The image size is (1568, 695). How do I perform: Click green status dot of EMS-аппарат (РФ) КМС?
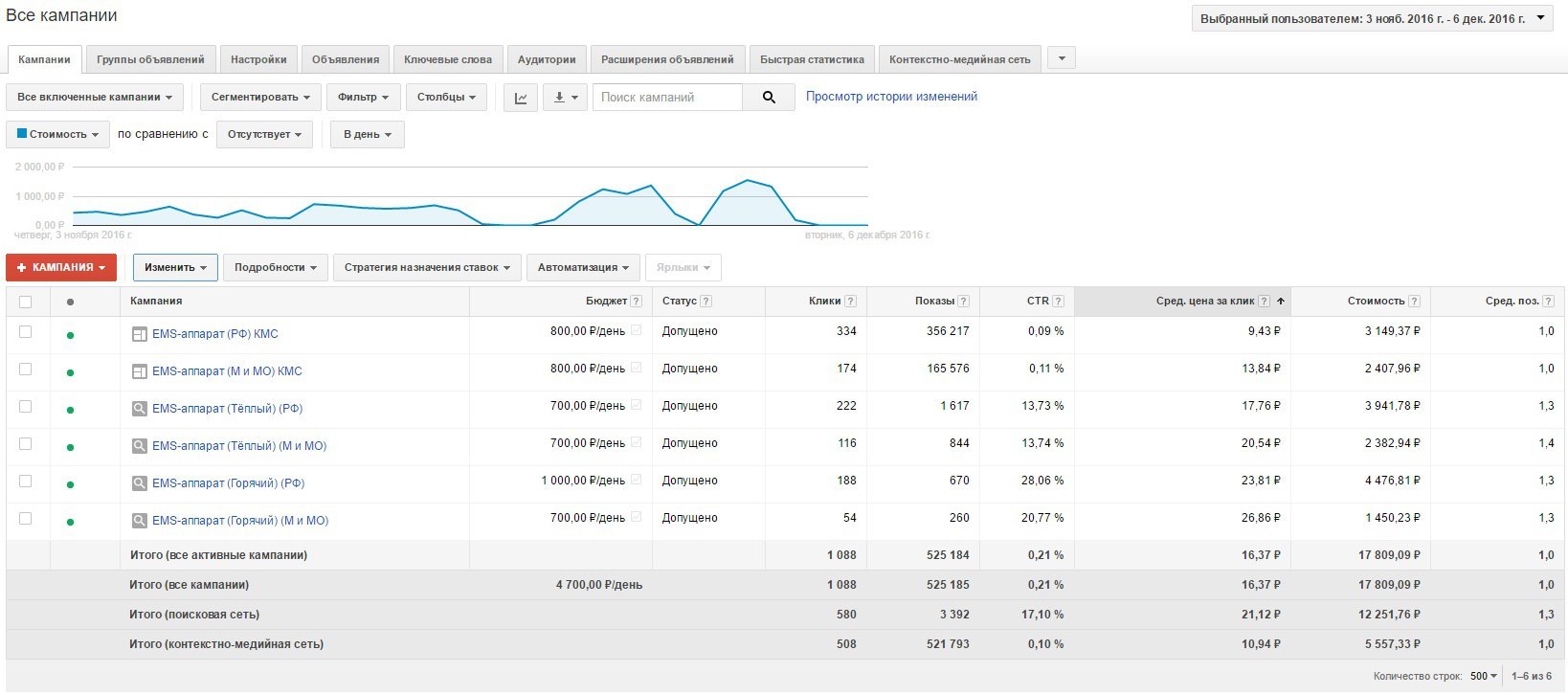70,335
